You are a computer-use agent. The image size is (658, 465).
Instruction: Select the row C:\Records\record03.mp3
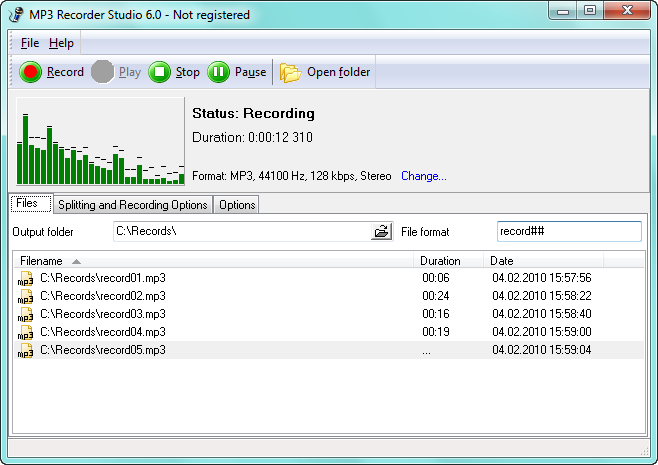pyautogui.click(x=329, y=314)
